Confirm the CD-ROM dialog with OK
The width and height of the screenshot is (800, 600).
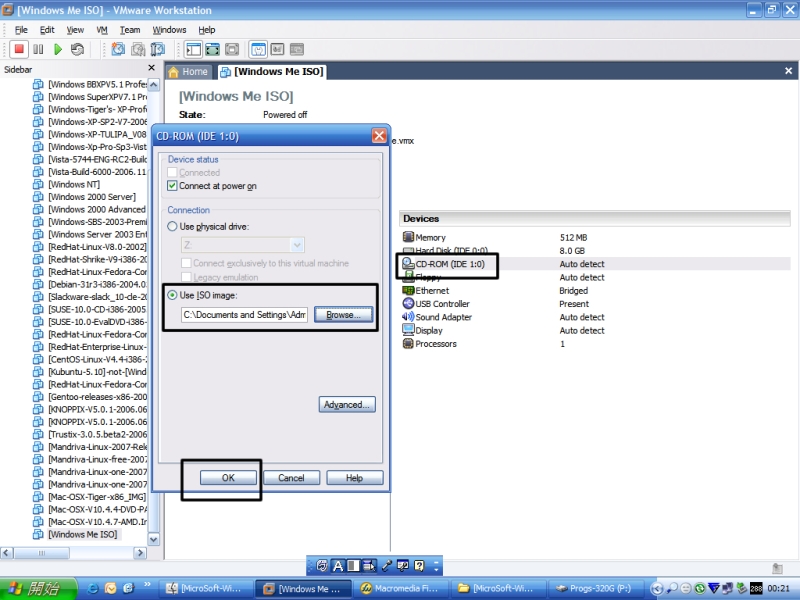point(228,478)
